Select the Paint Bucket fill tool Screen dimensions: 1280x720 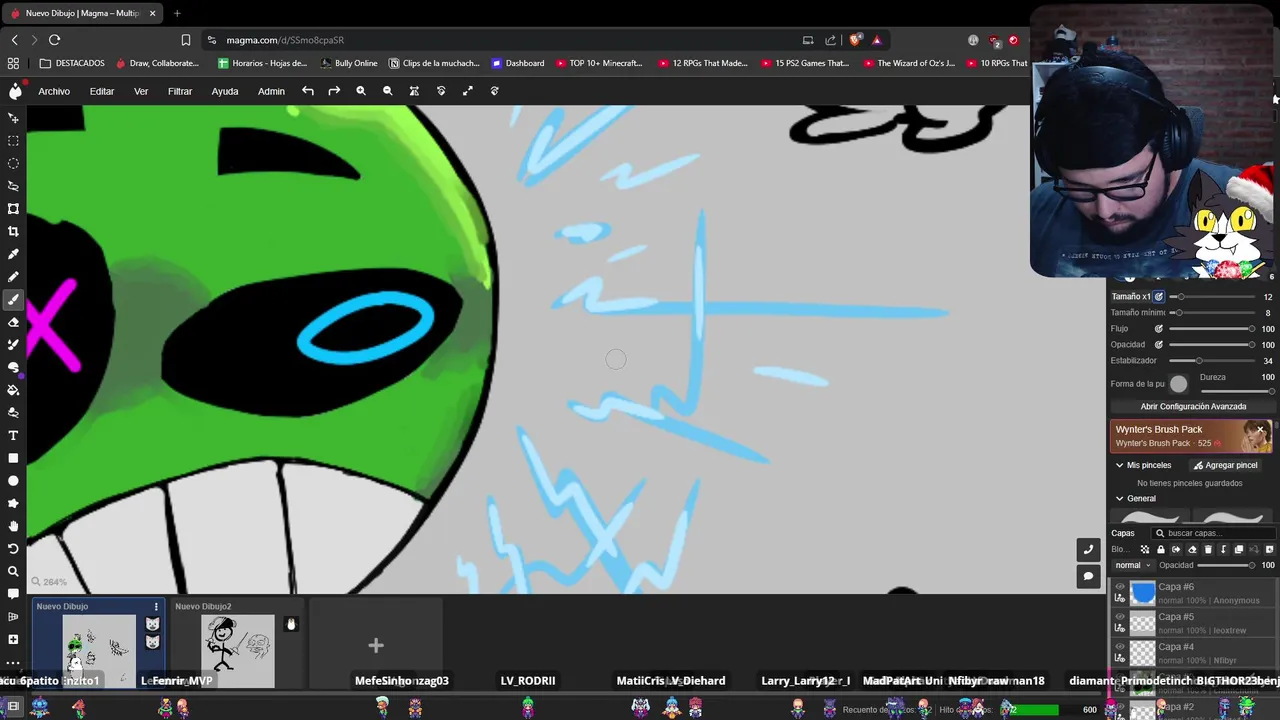(x=13, y=390)
